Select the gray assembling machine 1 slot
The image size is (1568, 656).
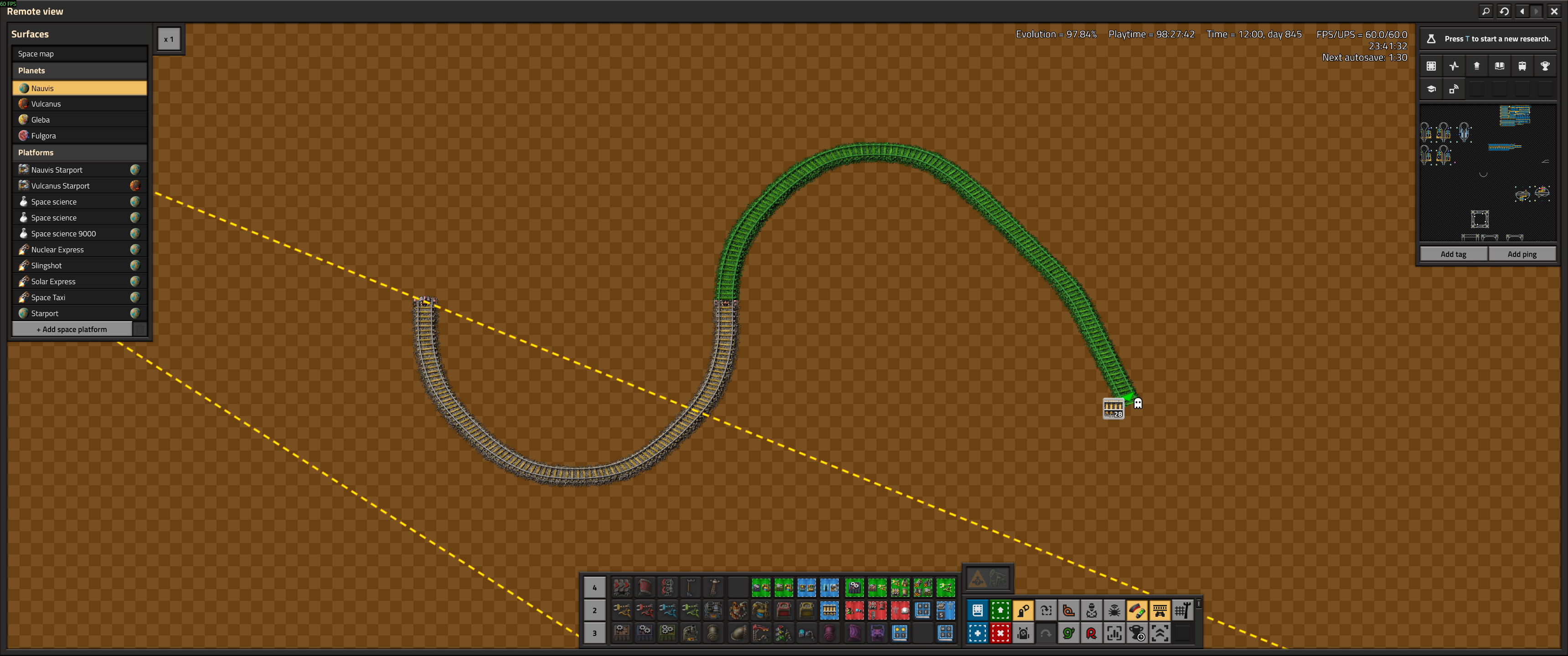[x=621, y=633]
